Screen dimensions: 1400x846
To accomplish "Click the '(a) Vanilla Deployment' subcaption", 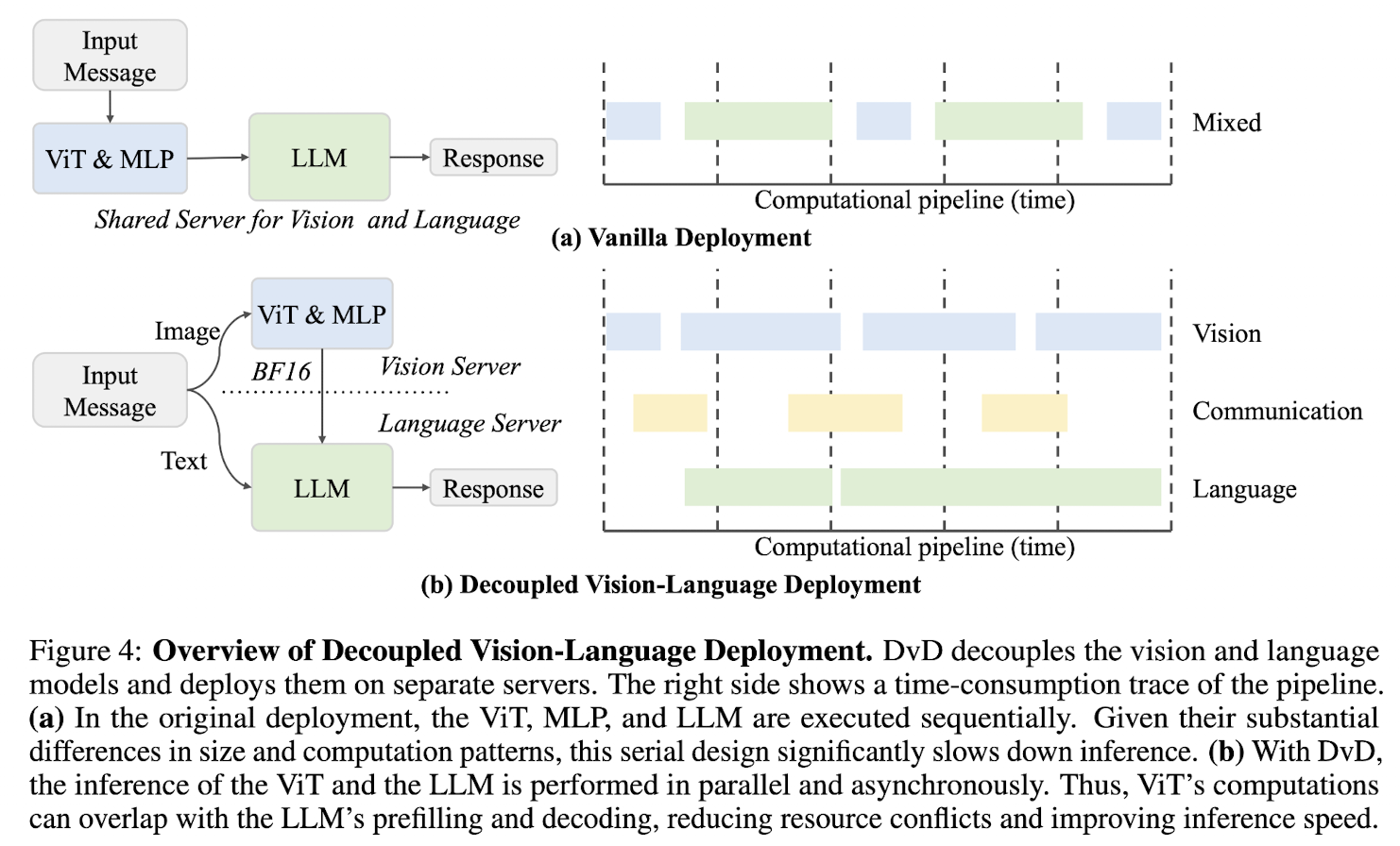I will 680,238.
